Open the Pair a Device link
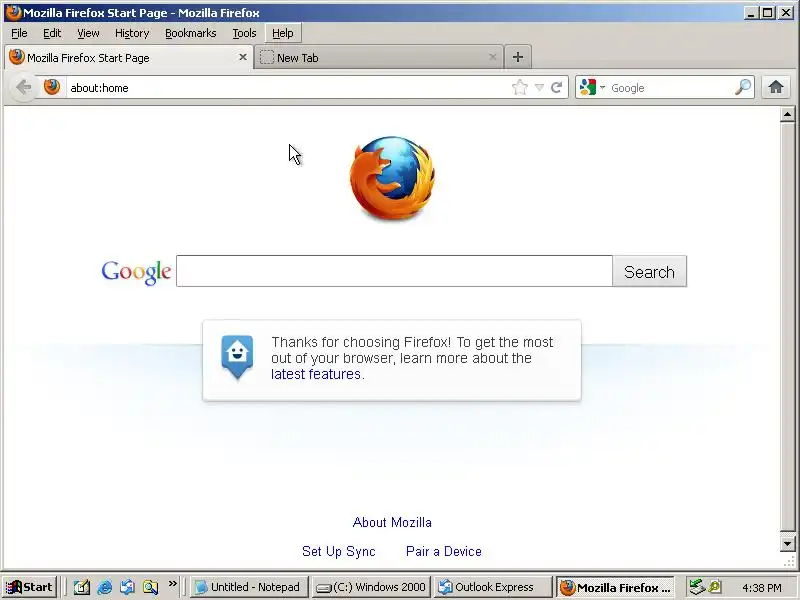Viewport: 800px width, 600px height. point(444,551)
